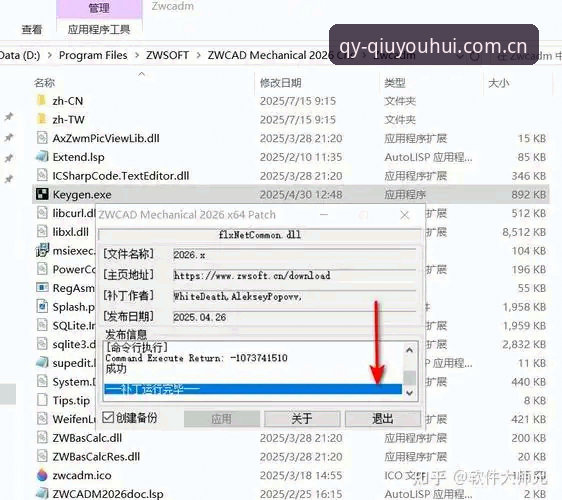Click the log scrollbar thumb
The image size is (562, 500).
[410, 377]
